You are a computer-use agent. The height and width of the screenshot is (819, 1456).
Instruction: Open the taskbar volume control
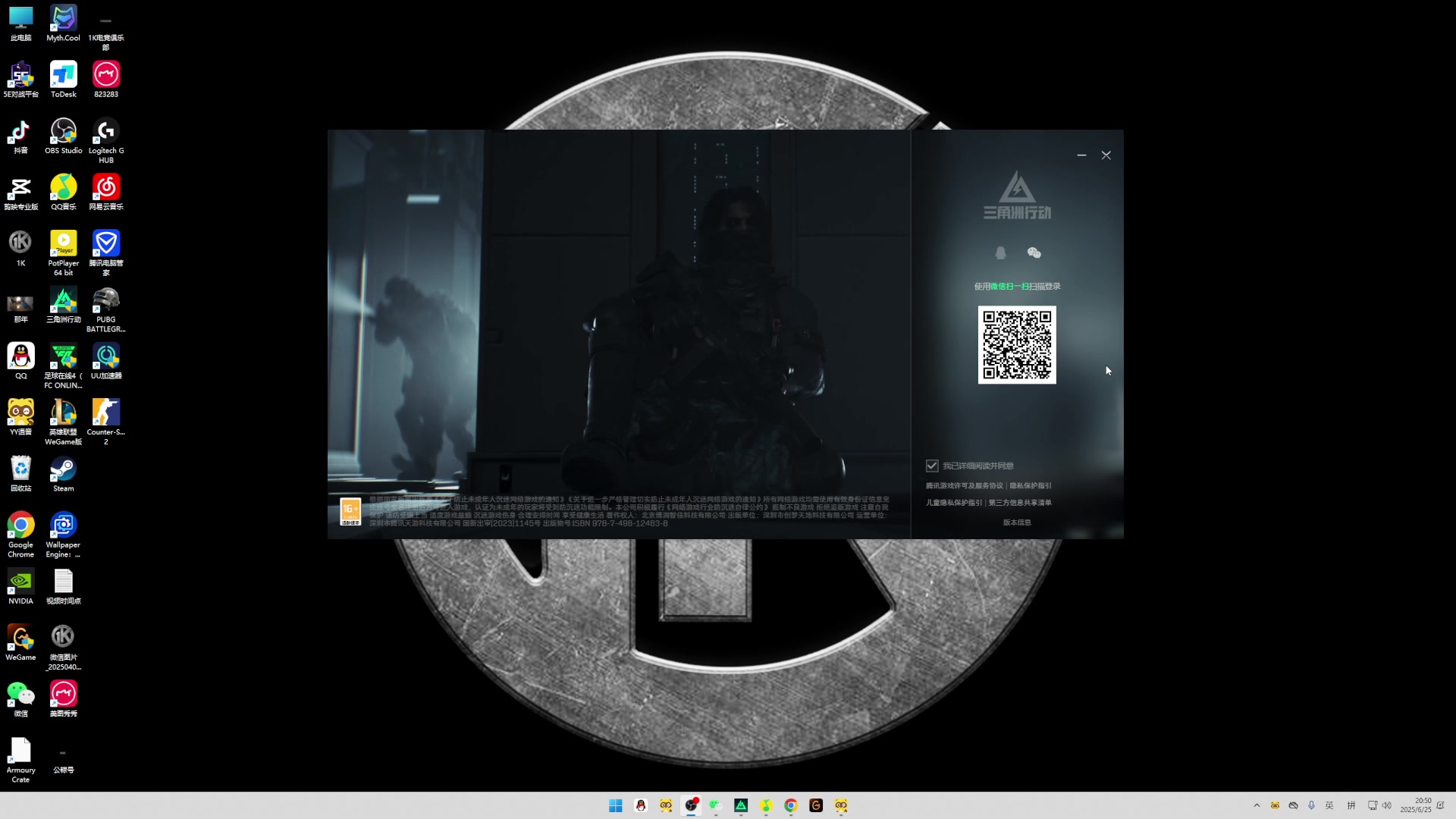point(1386,805)
